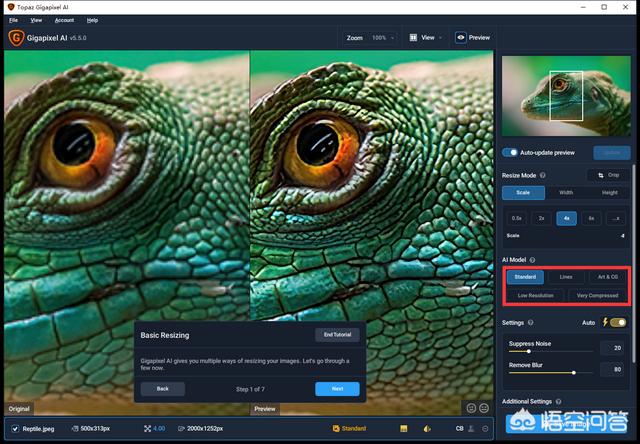This screenshot has height=444, width=640.
Task: Click the happy face feedback icon
Action: click(471, 408)
